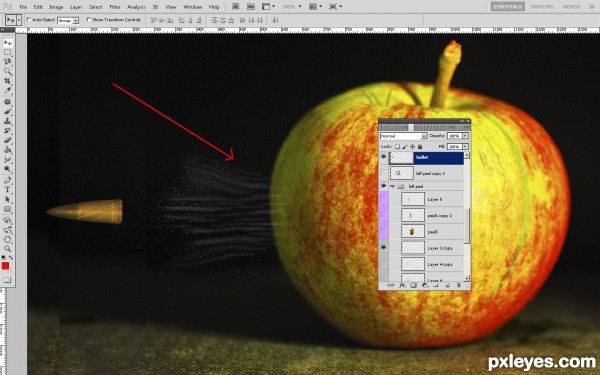
Task: Toggle Lock position icon
Action: (x=412, y=147)
